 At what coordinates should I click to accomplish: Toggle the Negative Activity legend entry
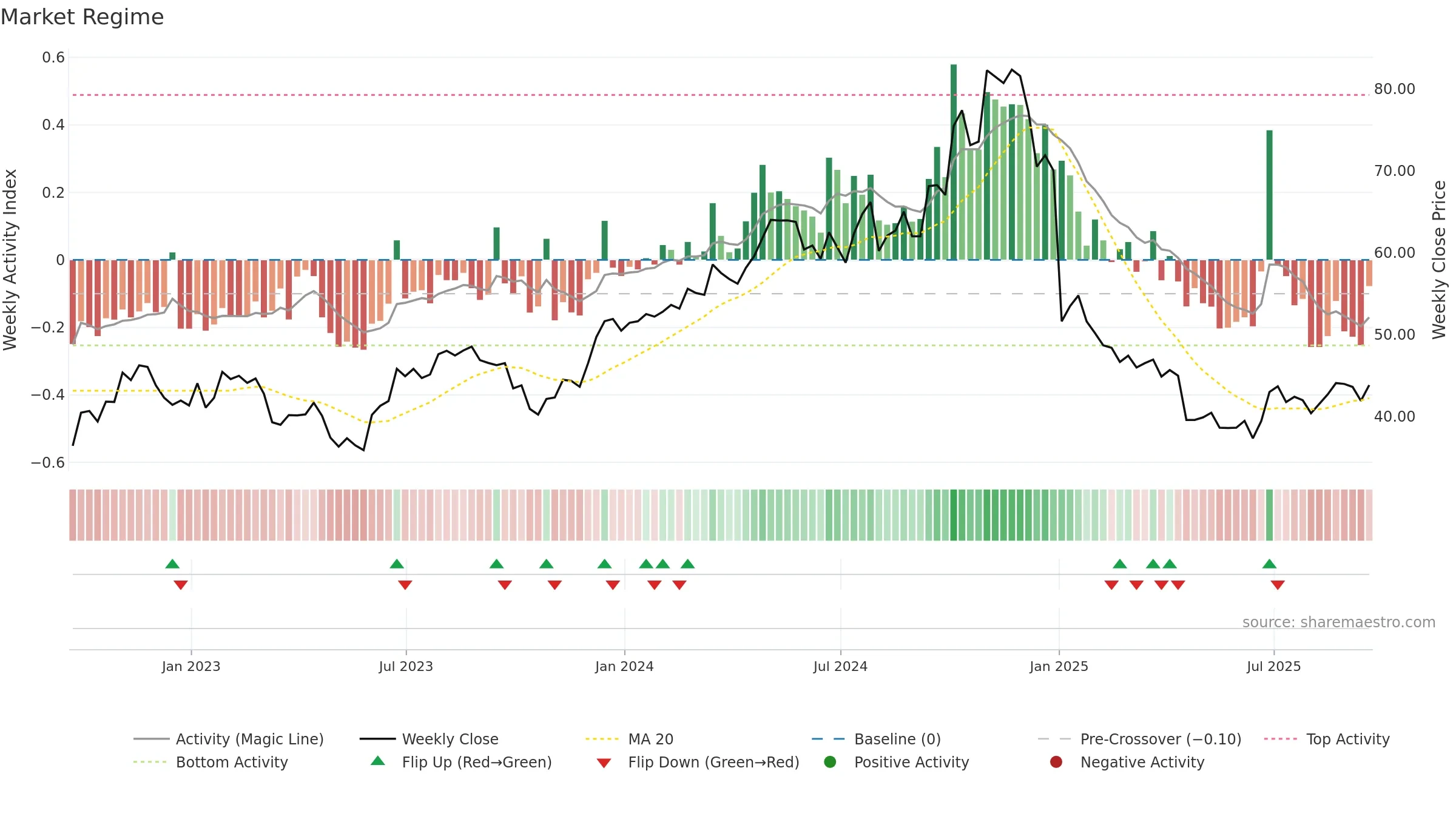tap(1127, 762)
